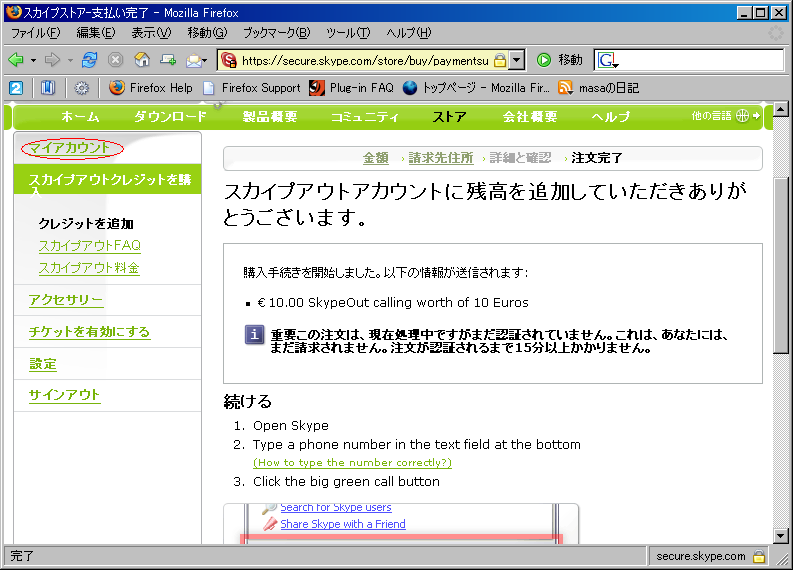Expand the Back button history dropdown arrow
This screenshot has height=570, width=793.
point(33,60)
